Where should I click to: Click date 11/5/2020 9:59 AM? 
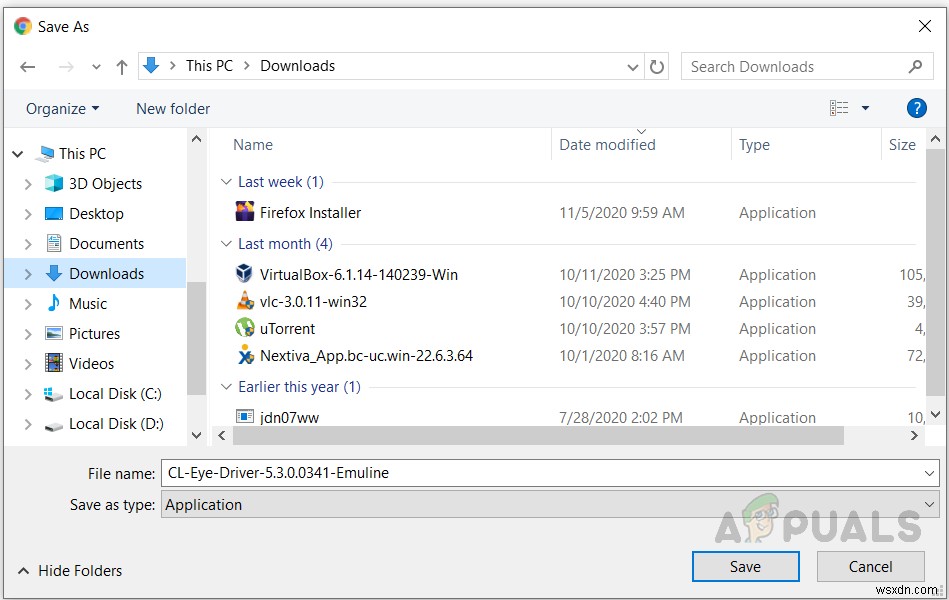pos(622,213)
